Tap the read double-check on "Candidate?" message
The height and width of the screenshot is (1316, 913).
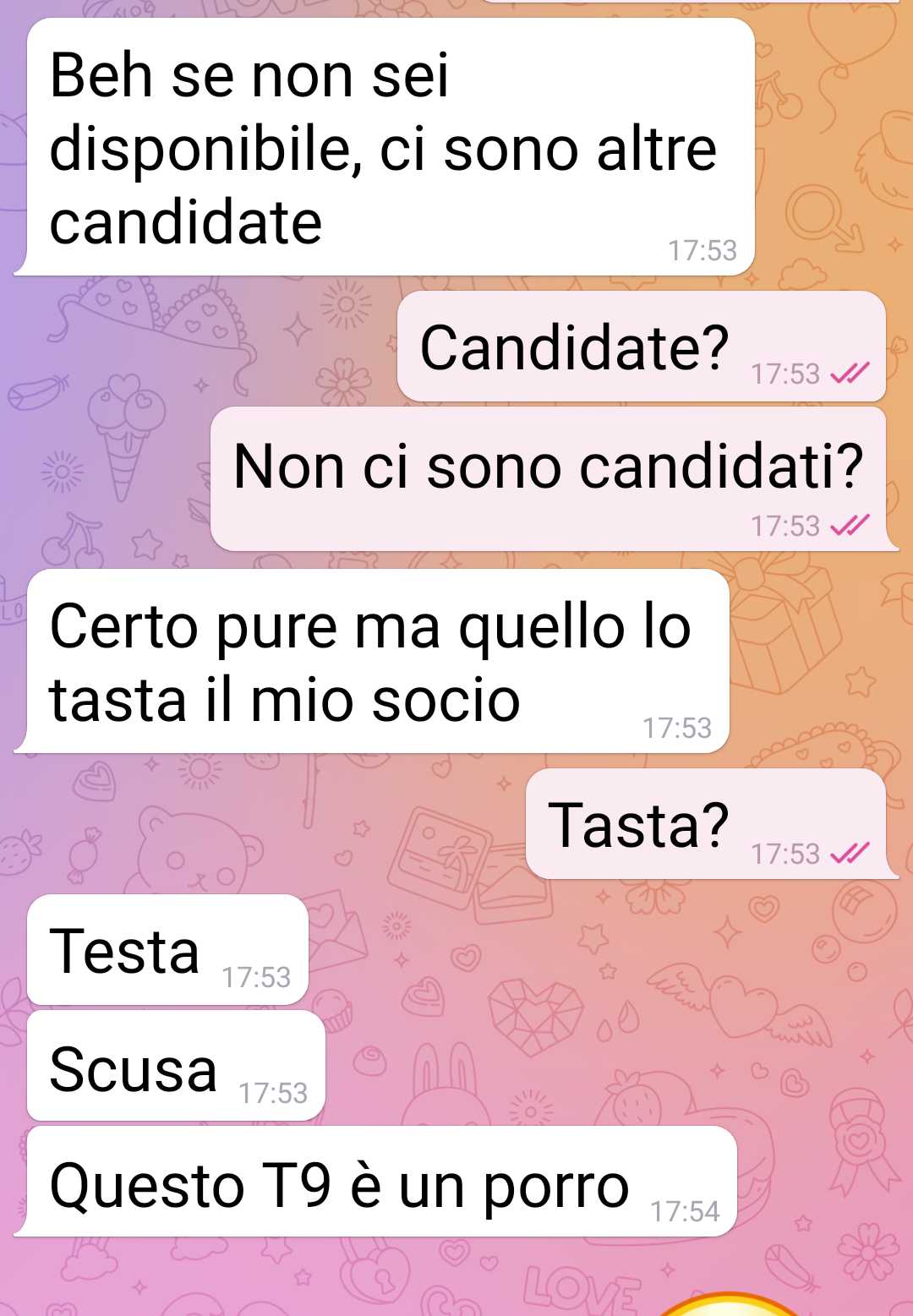coord(850,373)
